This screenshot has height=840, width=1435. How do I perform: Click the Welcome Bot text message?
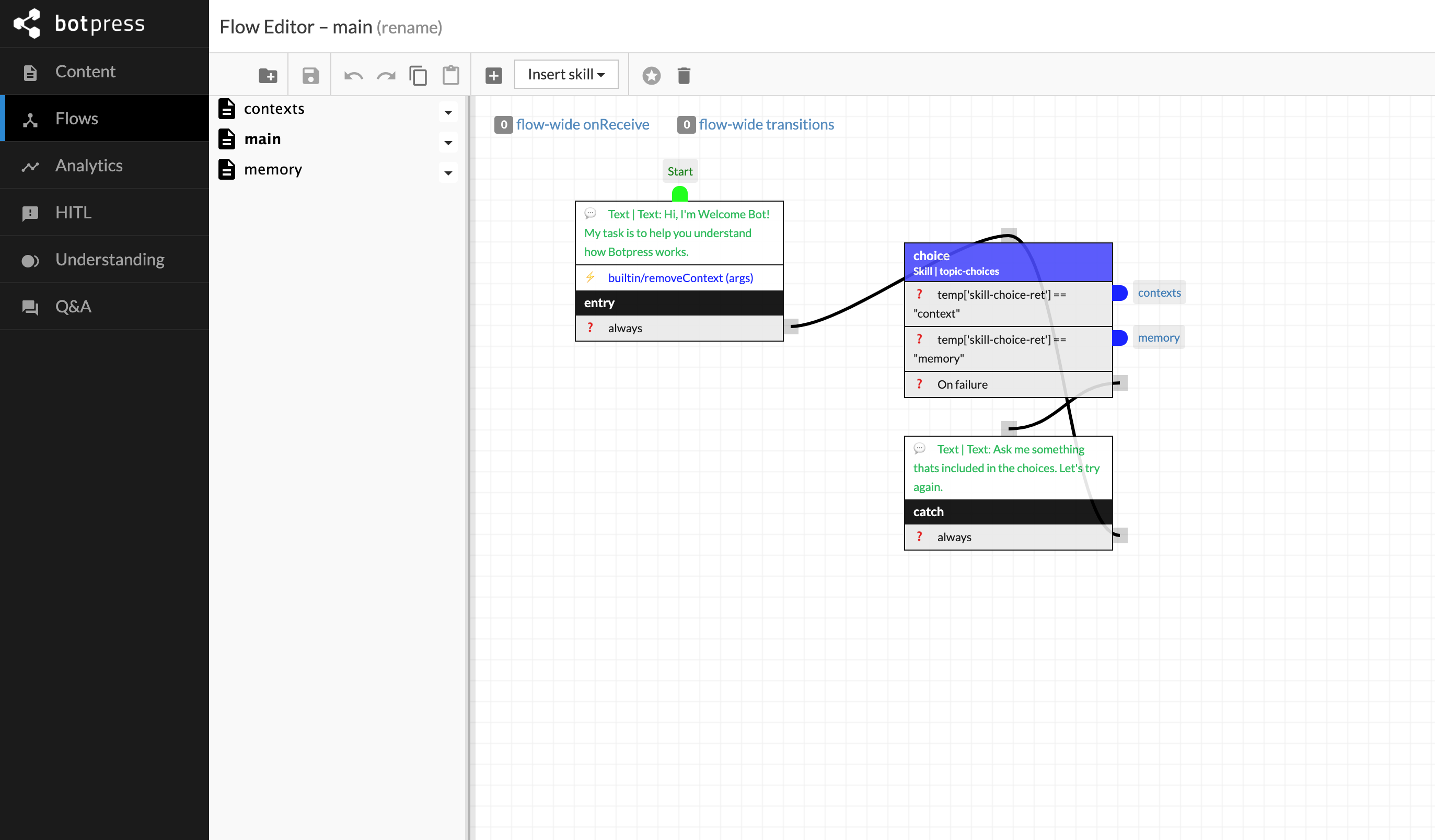coord(679,234)
